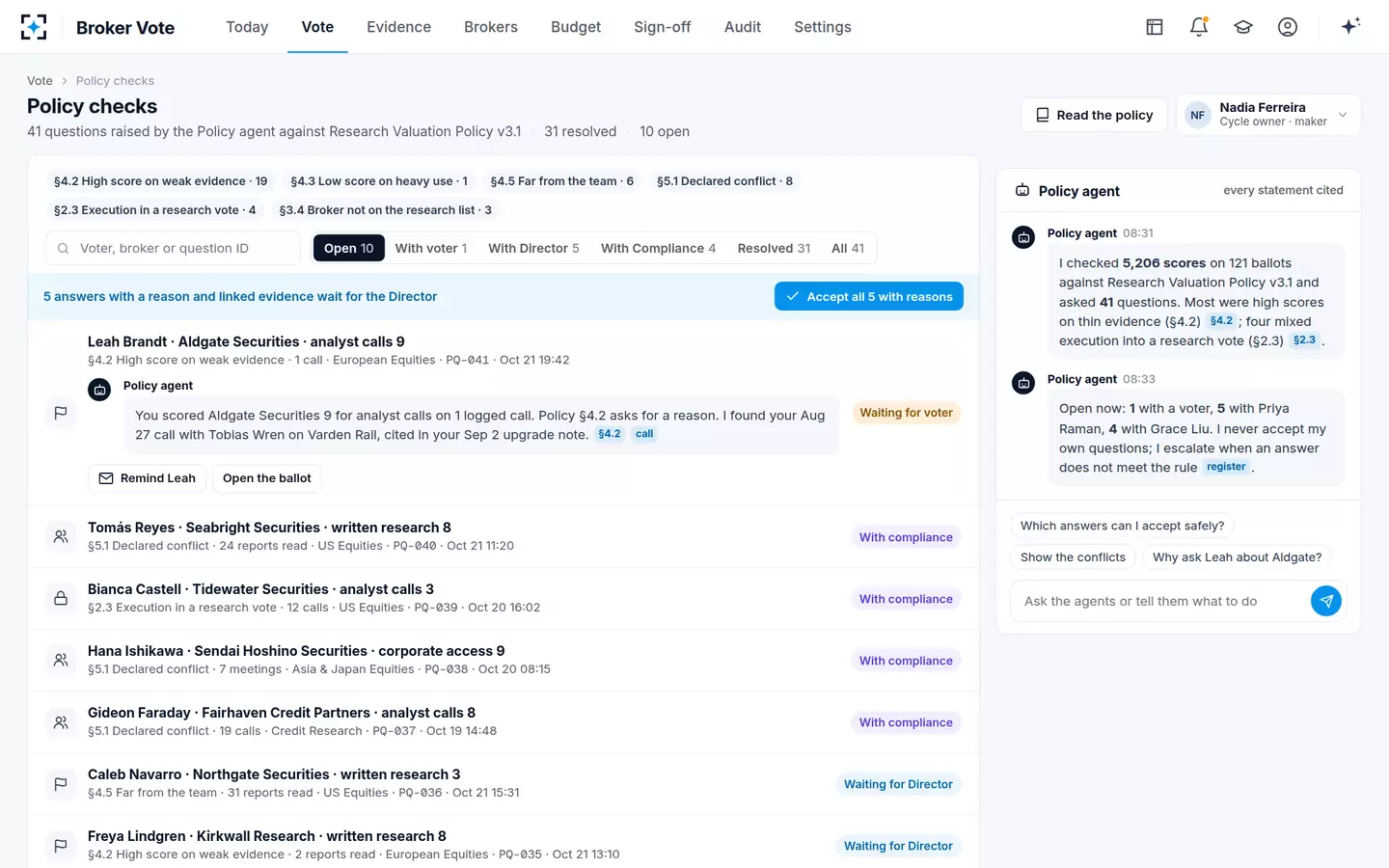
Task: Switch to the Evidence tab
Action: click(x=398, y=27)
